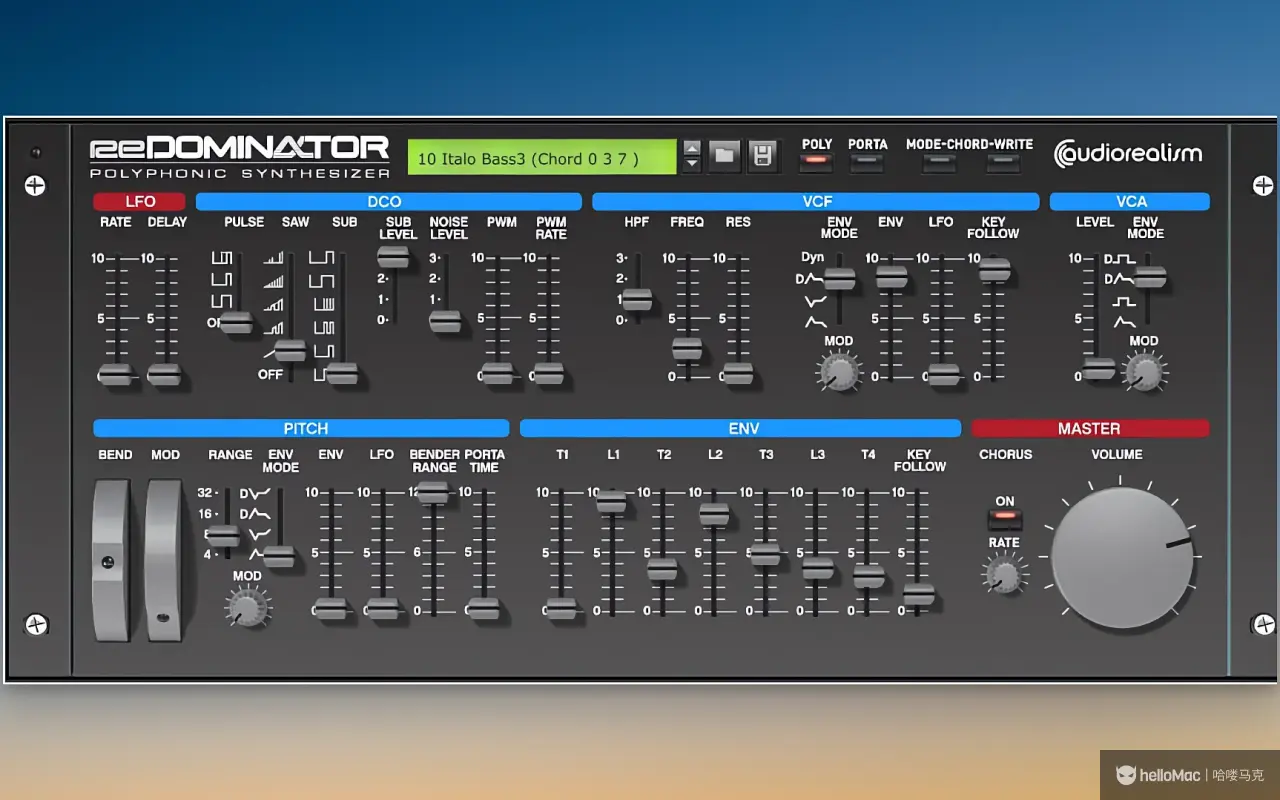Image resolution: width=1280 pixels, height=800 pixels.
Task: Click the VCF HPF slider handle
Action: click(636, 299)
